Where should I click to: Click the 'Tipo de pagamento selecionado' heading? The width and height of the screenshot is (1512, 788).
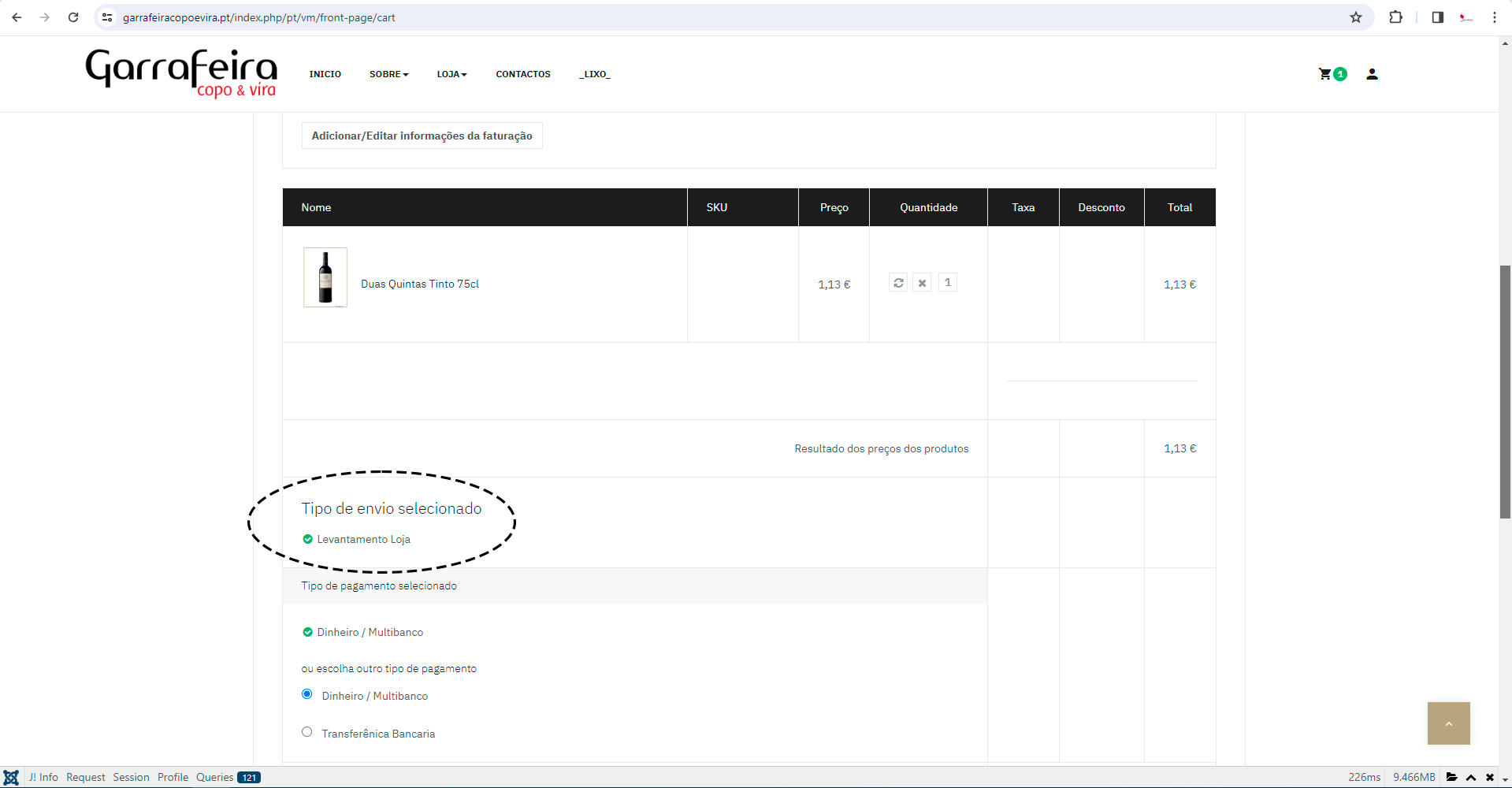[x=379, y=585]
